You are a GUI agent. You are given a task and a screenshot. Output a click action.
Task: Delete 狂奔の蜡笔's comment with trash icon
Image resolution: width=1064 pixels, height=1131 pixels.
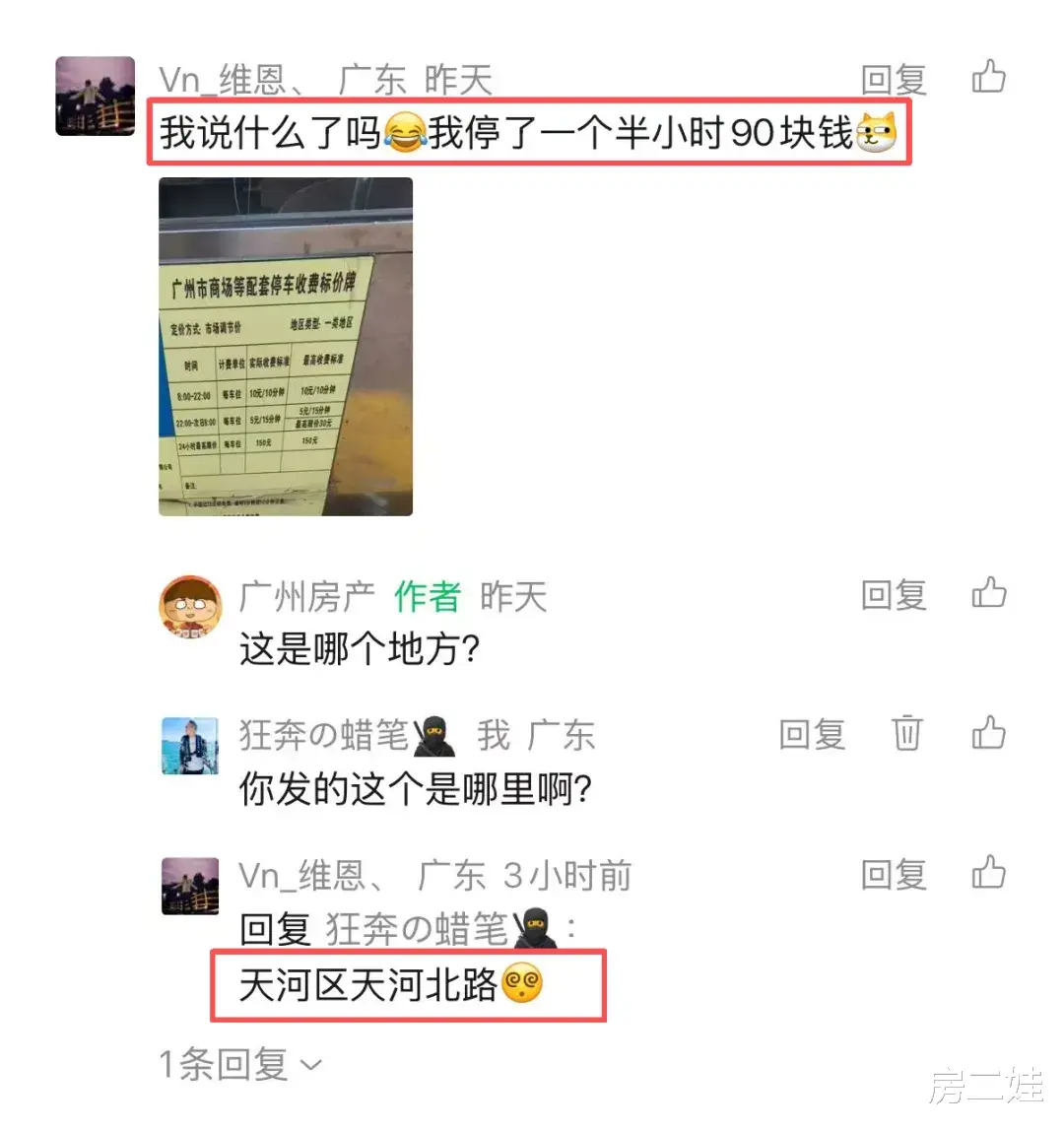[x=906, y=734]
